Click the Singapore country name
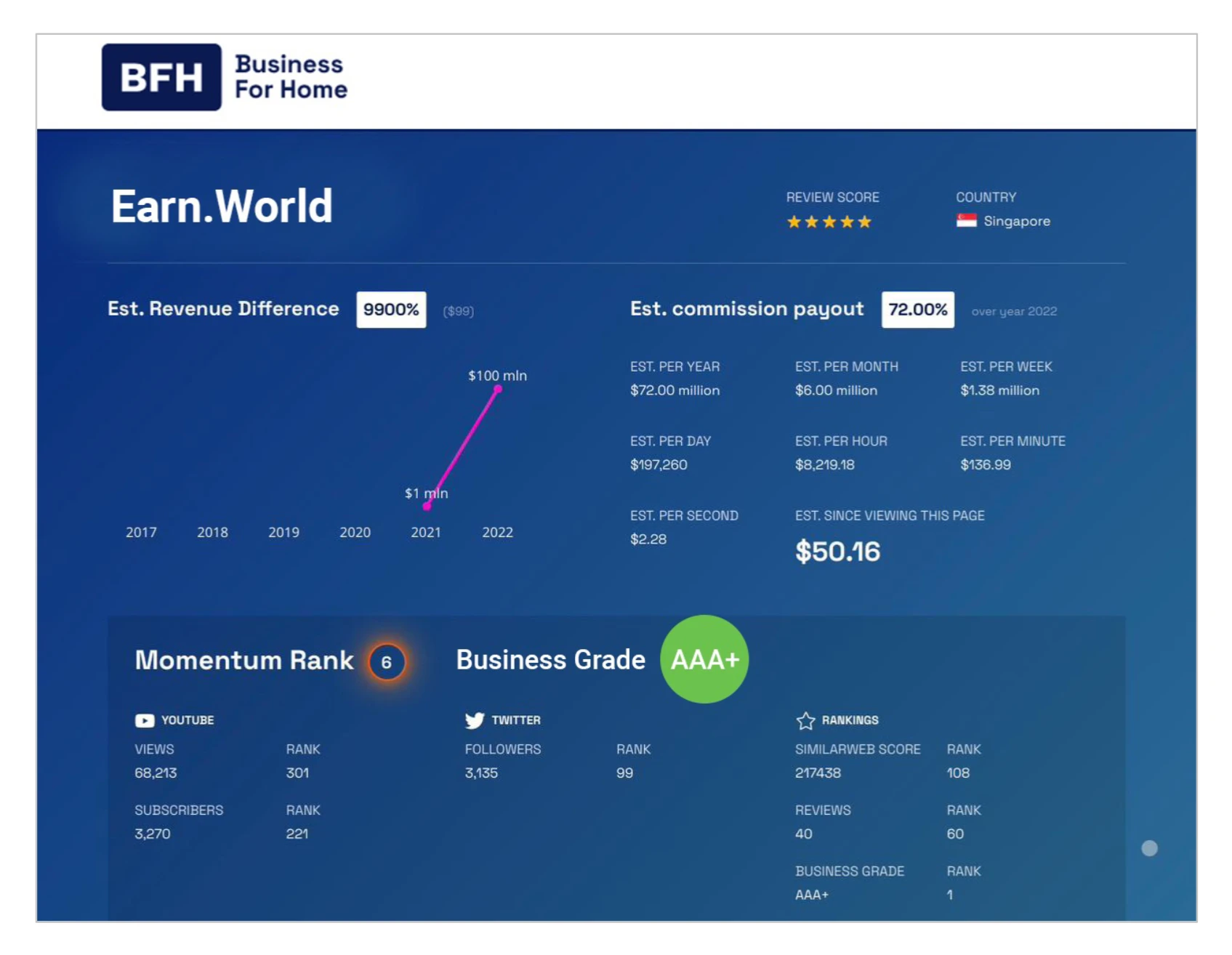This screenshot has height=955, width=1232. point(1017,221)
